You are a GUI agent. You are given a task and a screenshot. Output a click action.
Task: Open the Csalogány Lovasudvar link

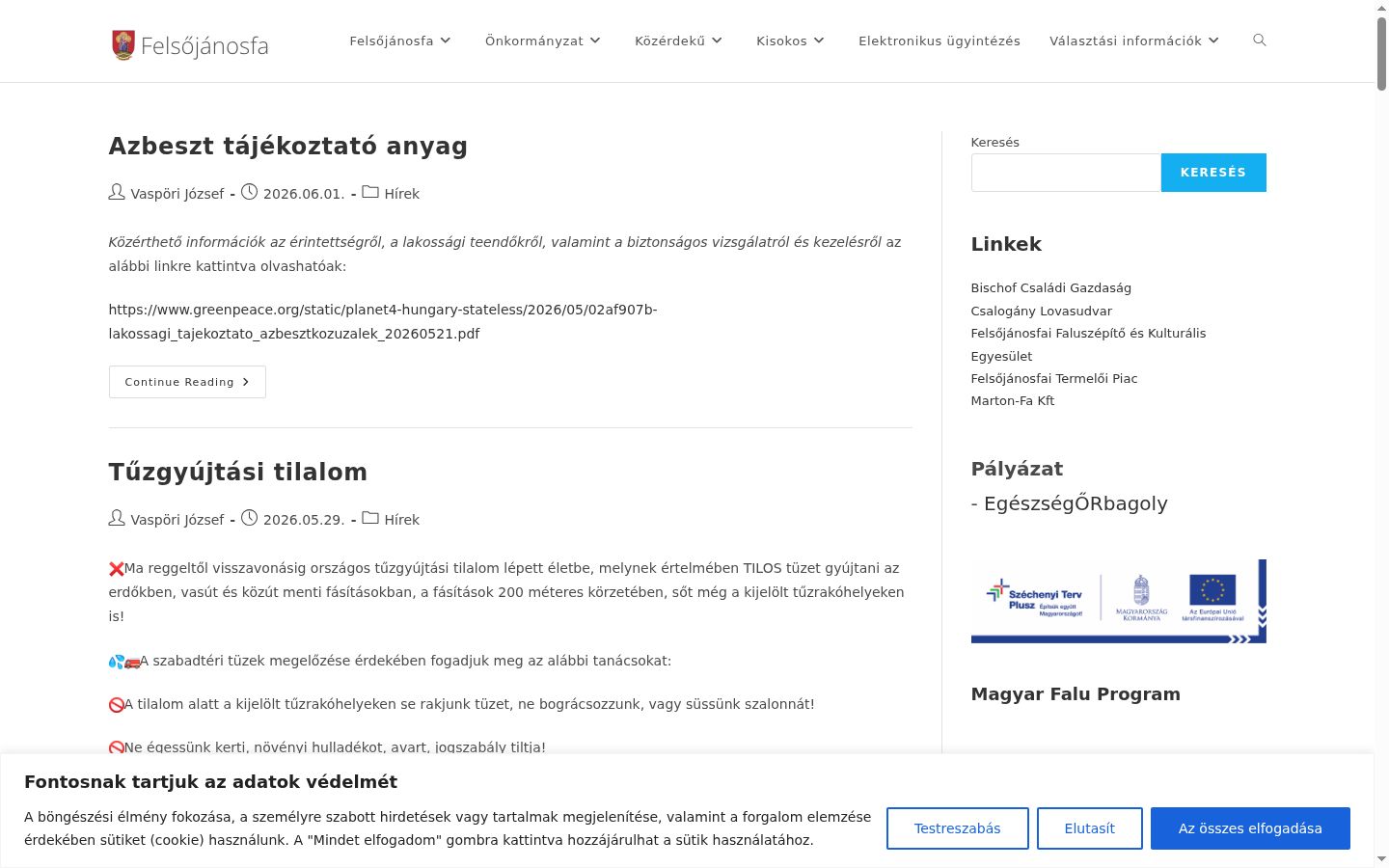1042,311
